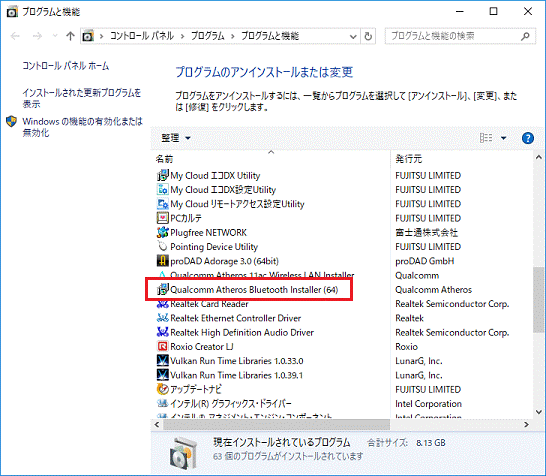Click the アップデートナビ icon
The width and height of the screenshot is (546, 476).
(x=163, y=389)
